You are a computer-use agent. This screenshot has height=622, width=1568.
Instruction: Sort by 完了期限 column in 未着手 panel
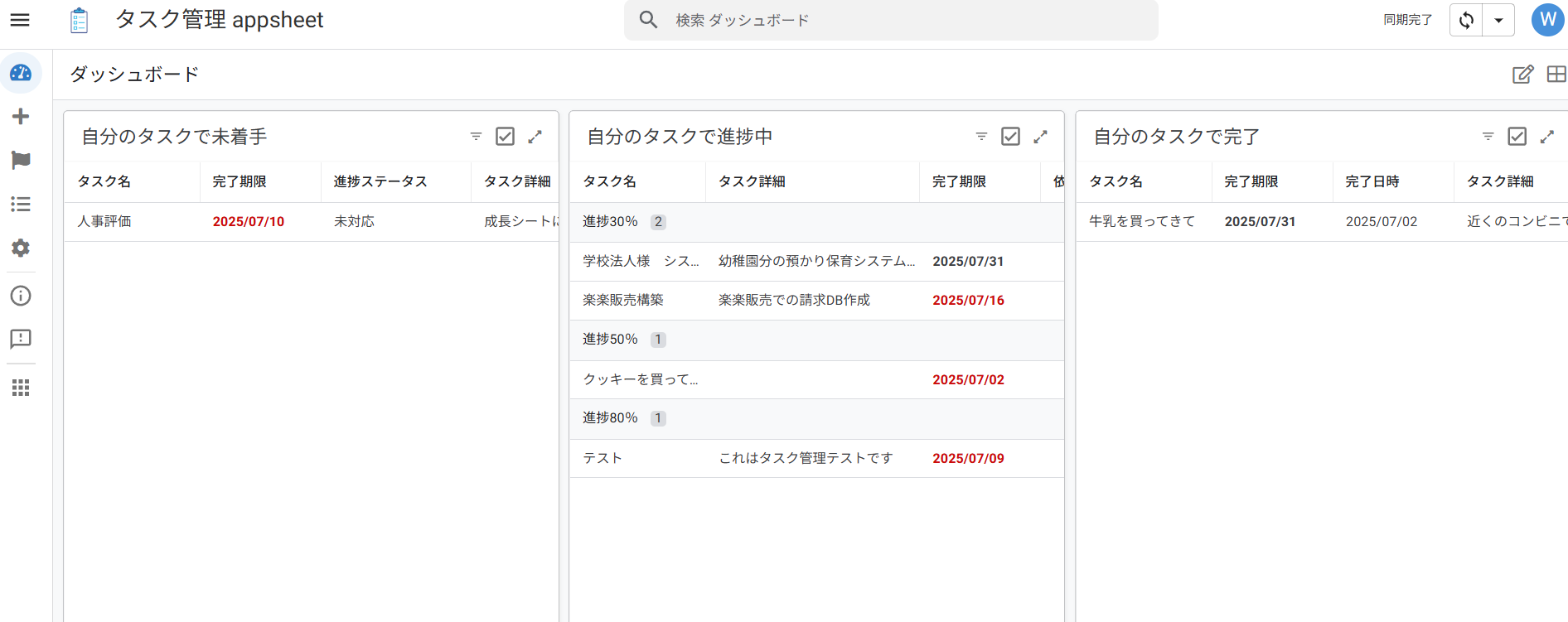point(240,181)
